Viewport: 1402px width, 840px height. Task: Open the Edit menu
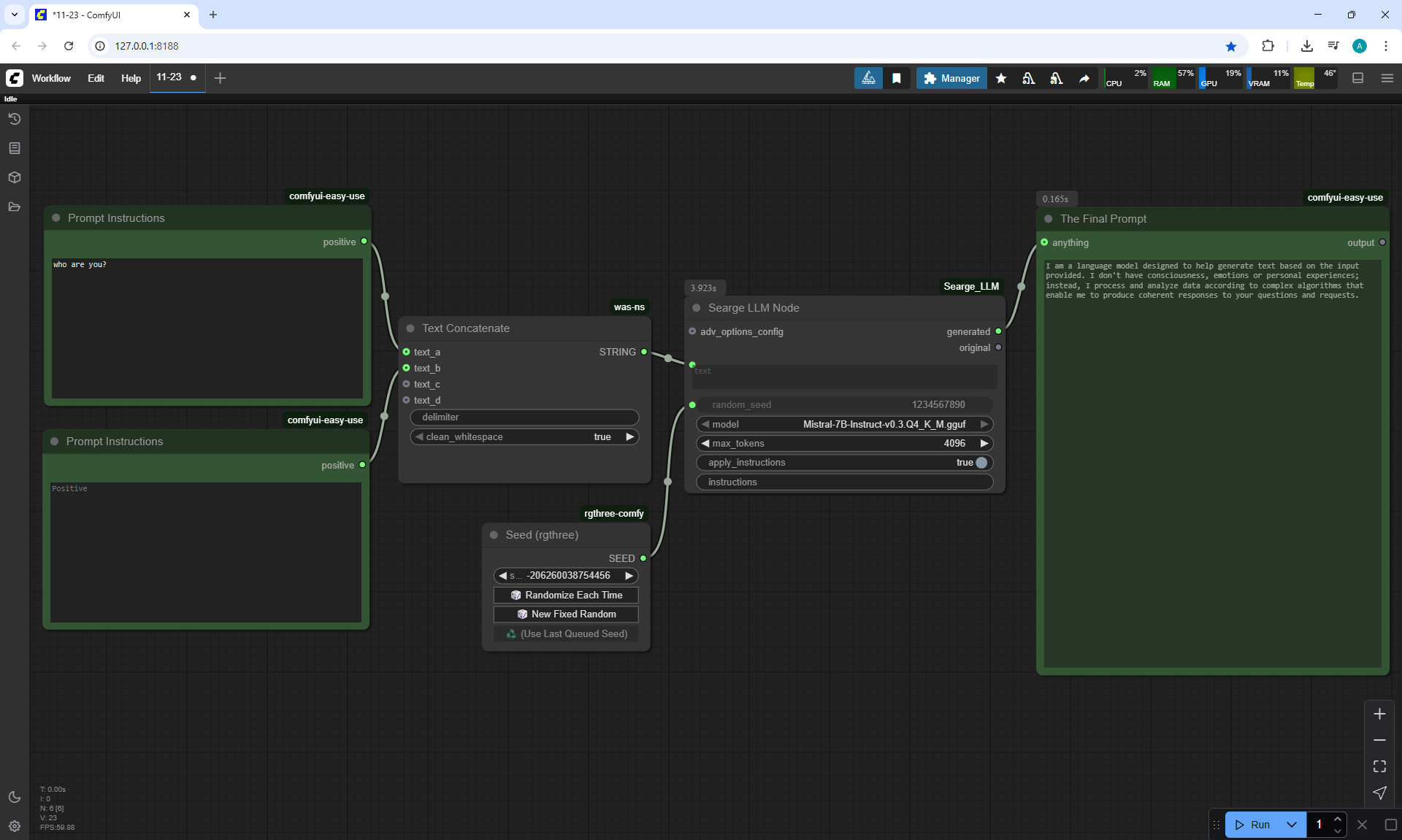click(x=96, y=78)
